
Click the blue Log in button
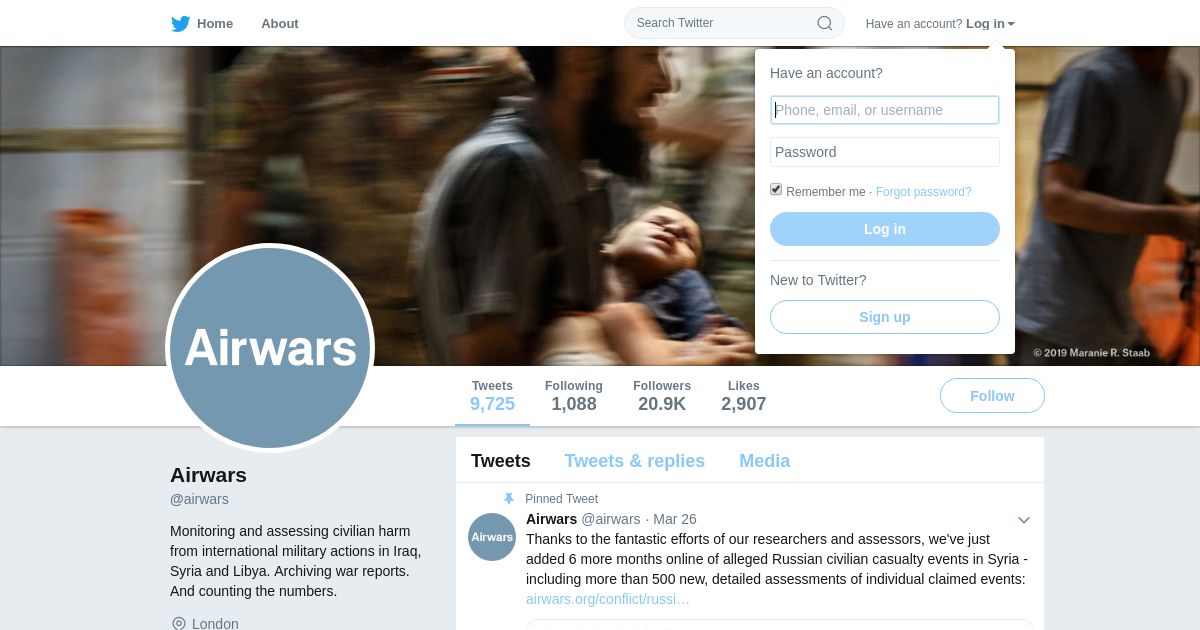coord(885,229)
